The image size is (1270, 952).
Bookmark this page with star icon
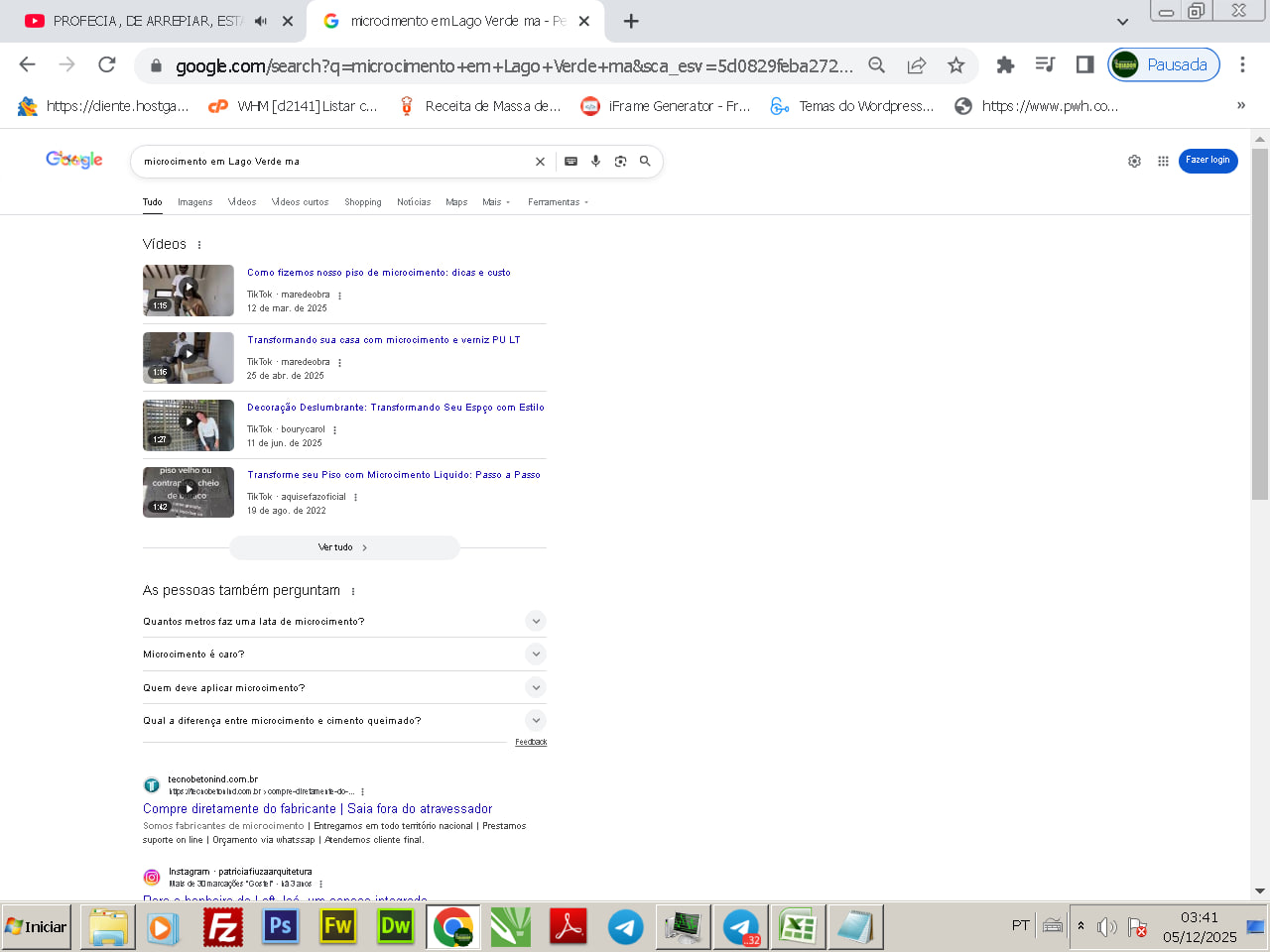(955, 65)
